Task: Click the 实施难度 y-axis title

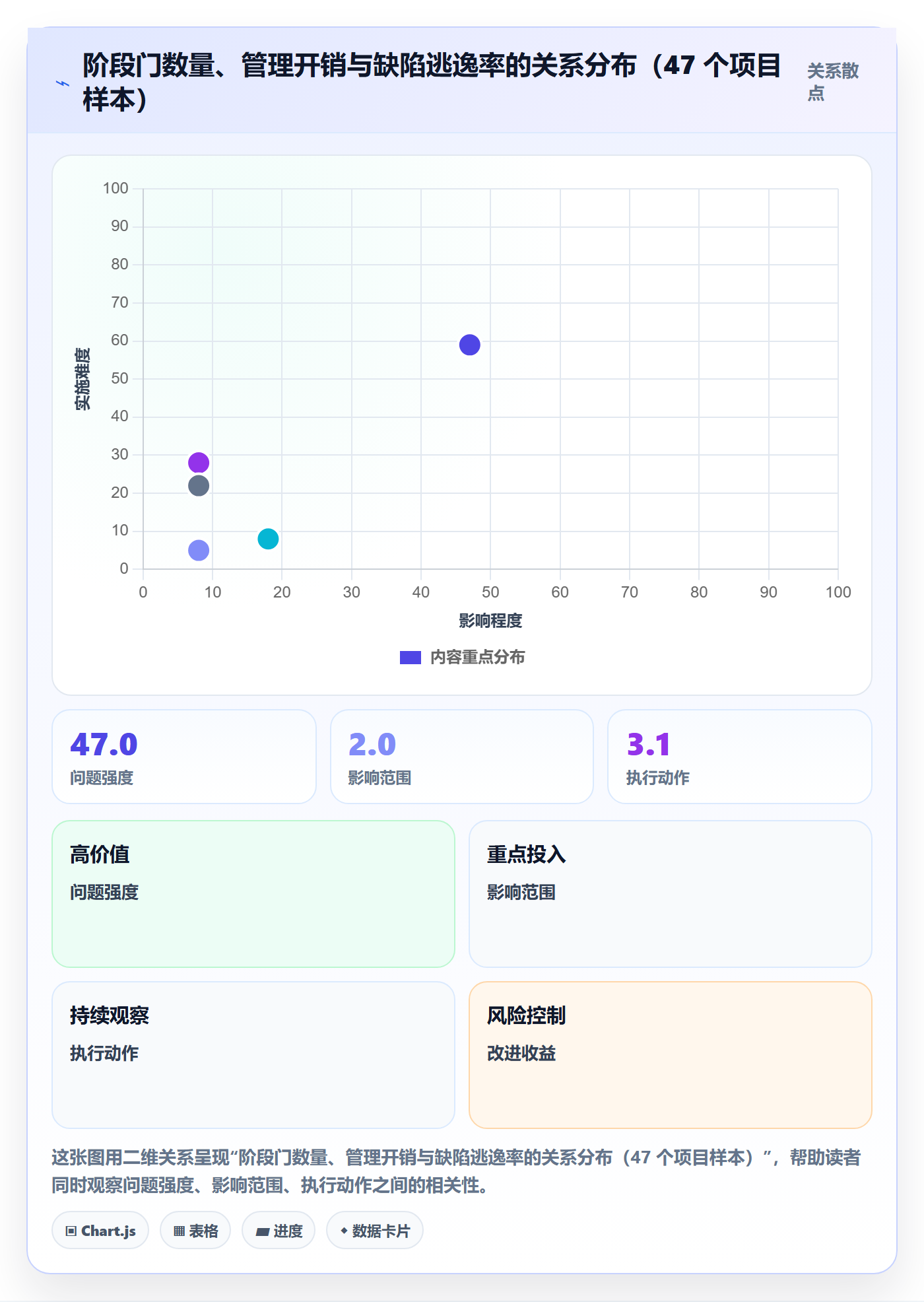Action: pyautogui.click(x=82, y=379)
